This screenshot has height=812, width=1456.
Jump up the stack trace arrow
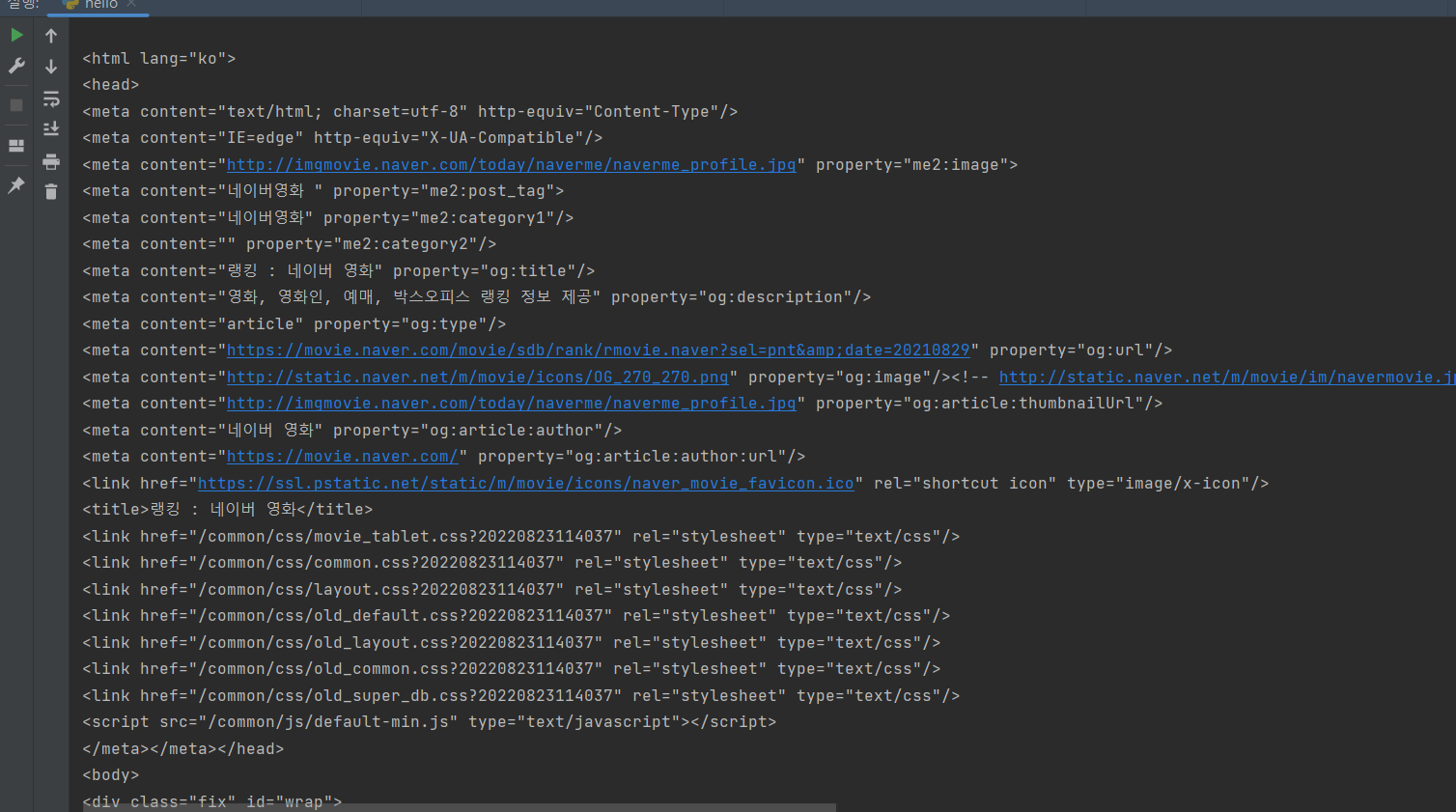51,36
